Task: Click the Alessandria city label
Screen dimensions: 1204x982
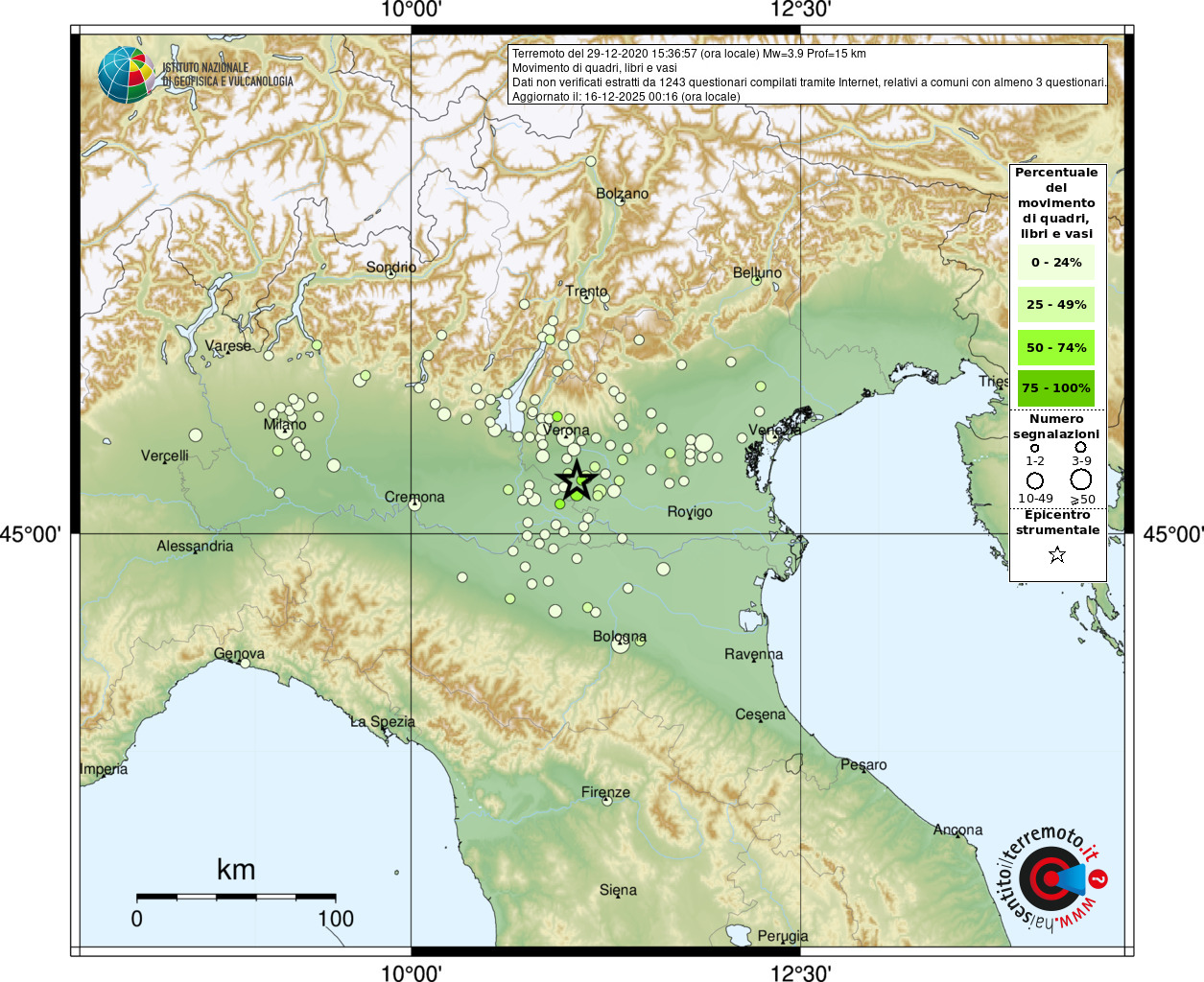Action: 195,546
